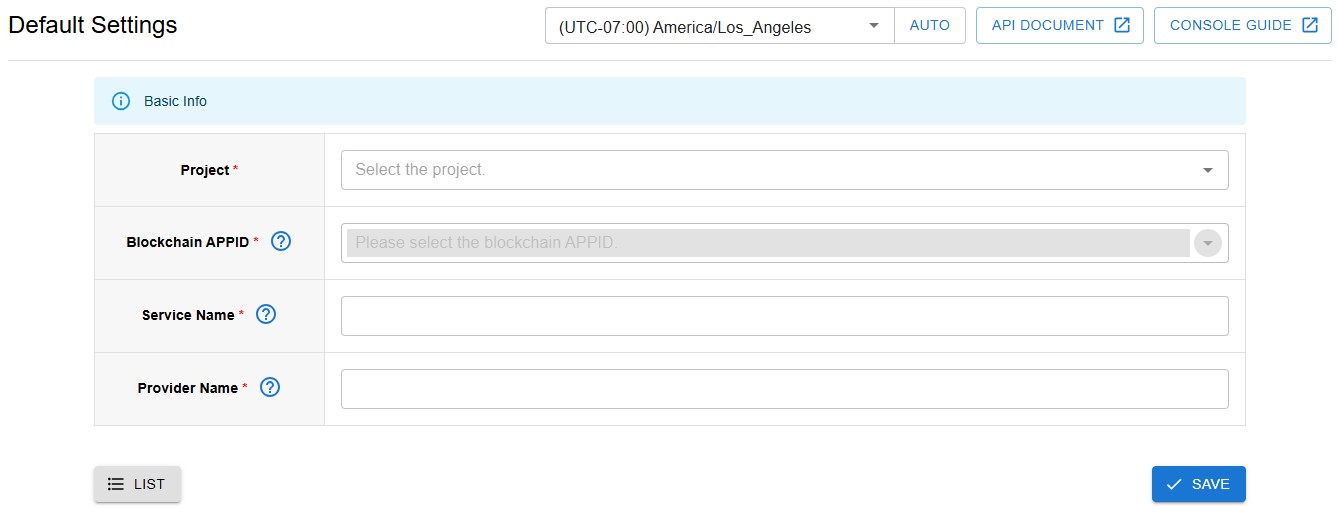Image resolution: width=1338 pixels, height=515 pixels.
Task: Open the API DOCUMENT link
Action: click(1047, 25)
